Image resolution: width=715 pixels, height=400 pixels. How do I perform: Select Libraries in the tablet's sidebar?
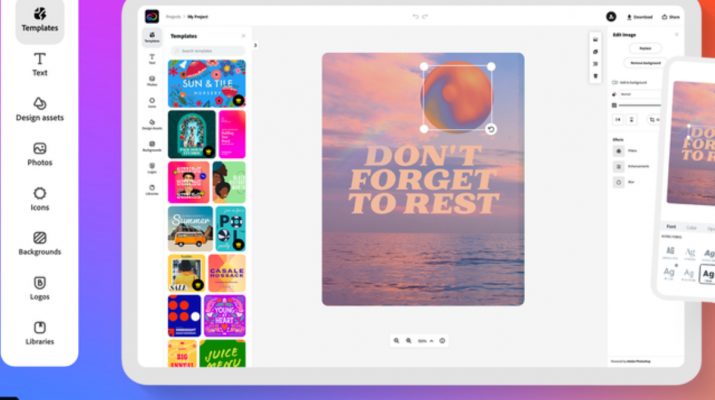(x=152, y=190)
